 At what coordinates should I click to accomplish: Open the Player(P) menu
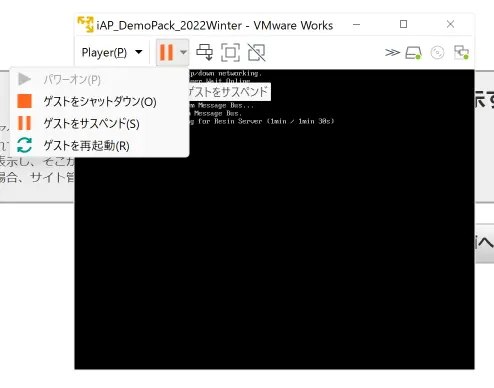pos(112,52)
